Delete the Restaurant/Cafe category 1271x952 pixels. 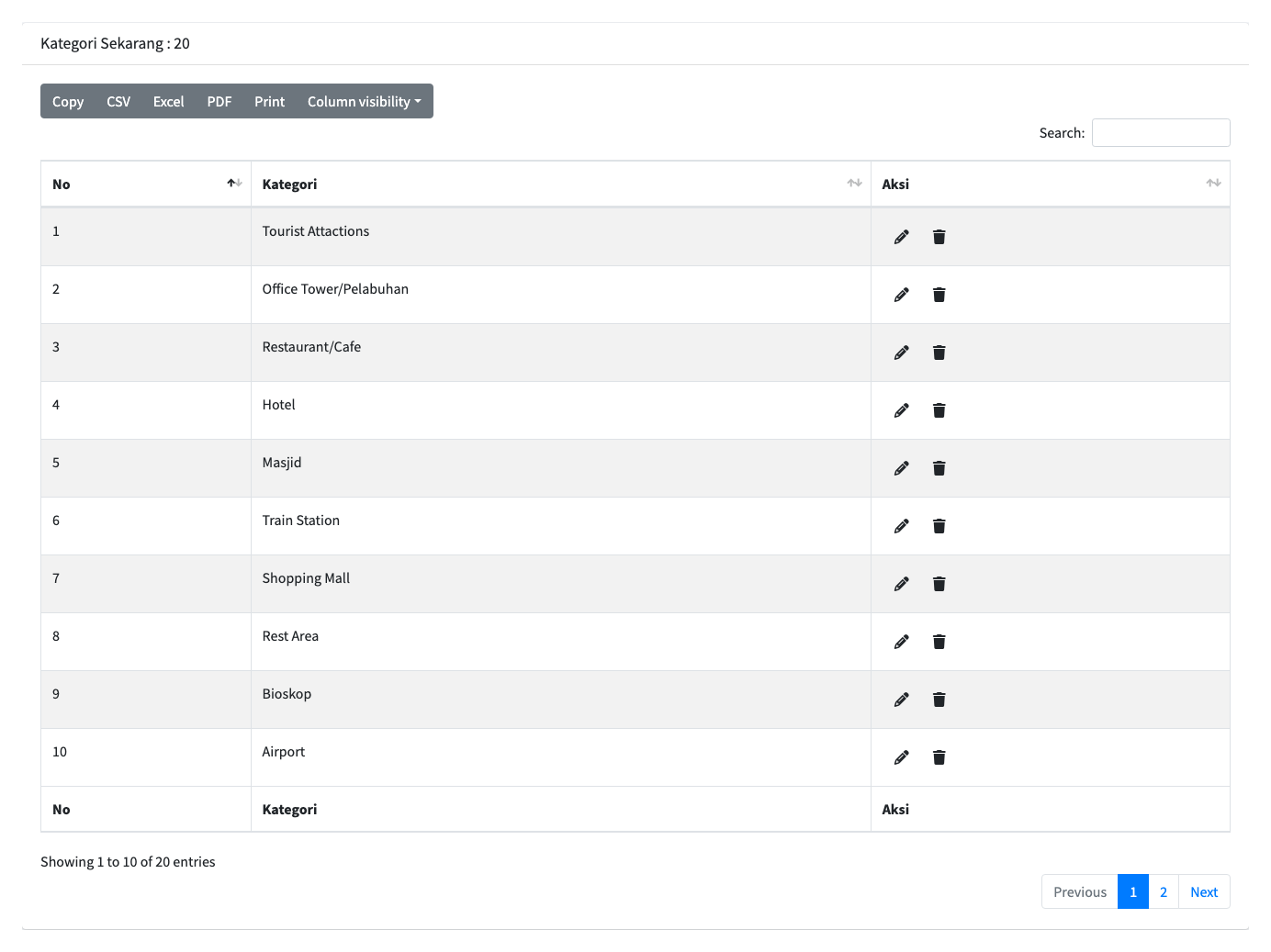tap(939, 353)
